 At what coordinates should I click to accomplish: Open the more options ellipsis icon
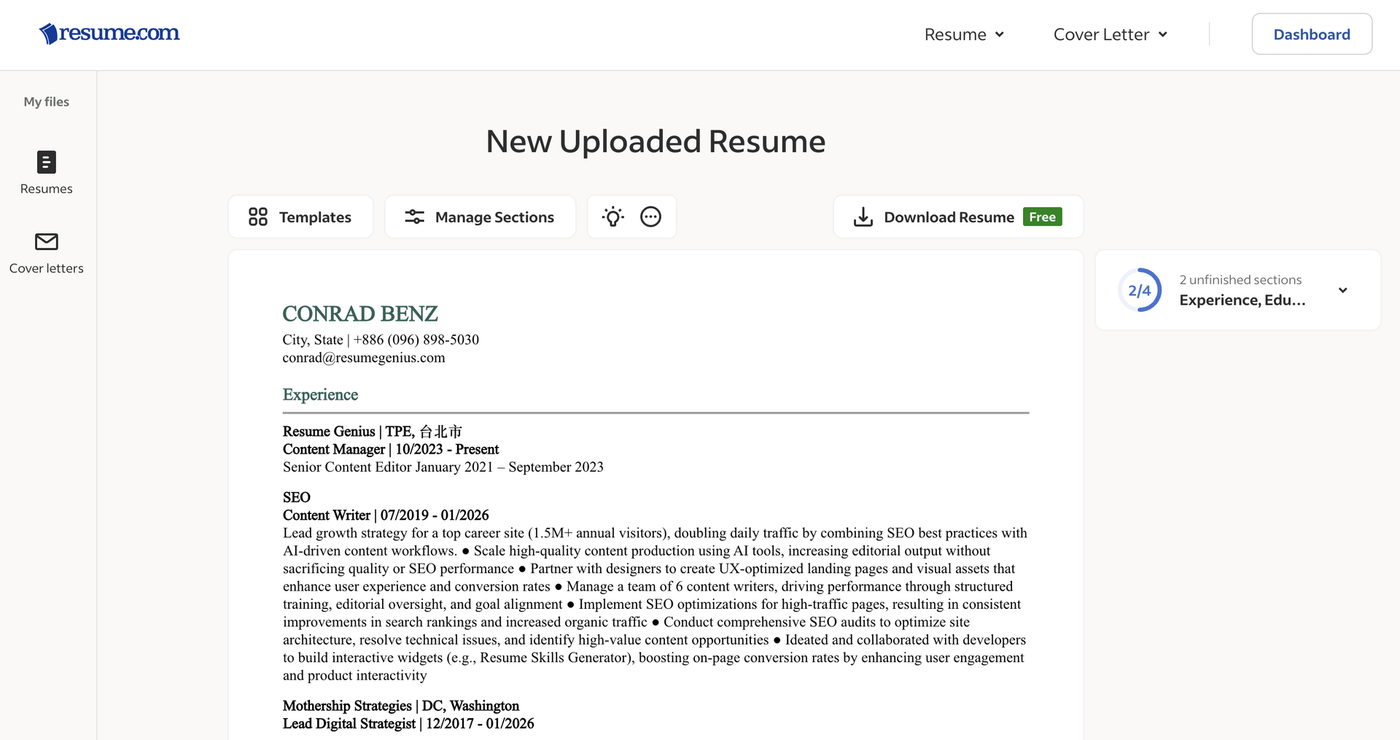coord(651,217)
